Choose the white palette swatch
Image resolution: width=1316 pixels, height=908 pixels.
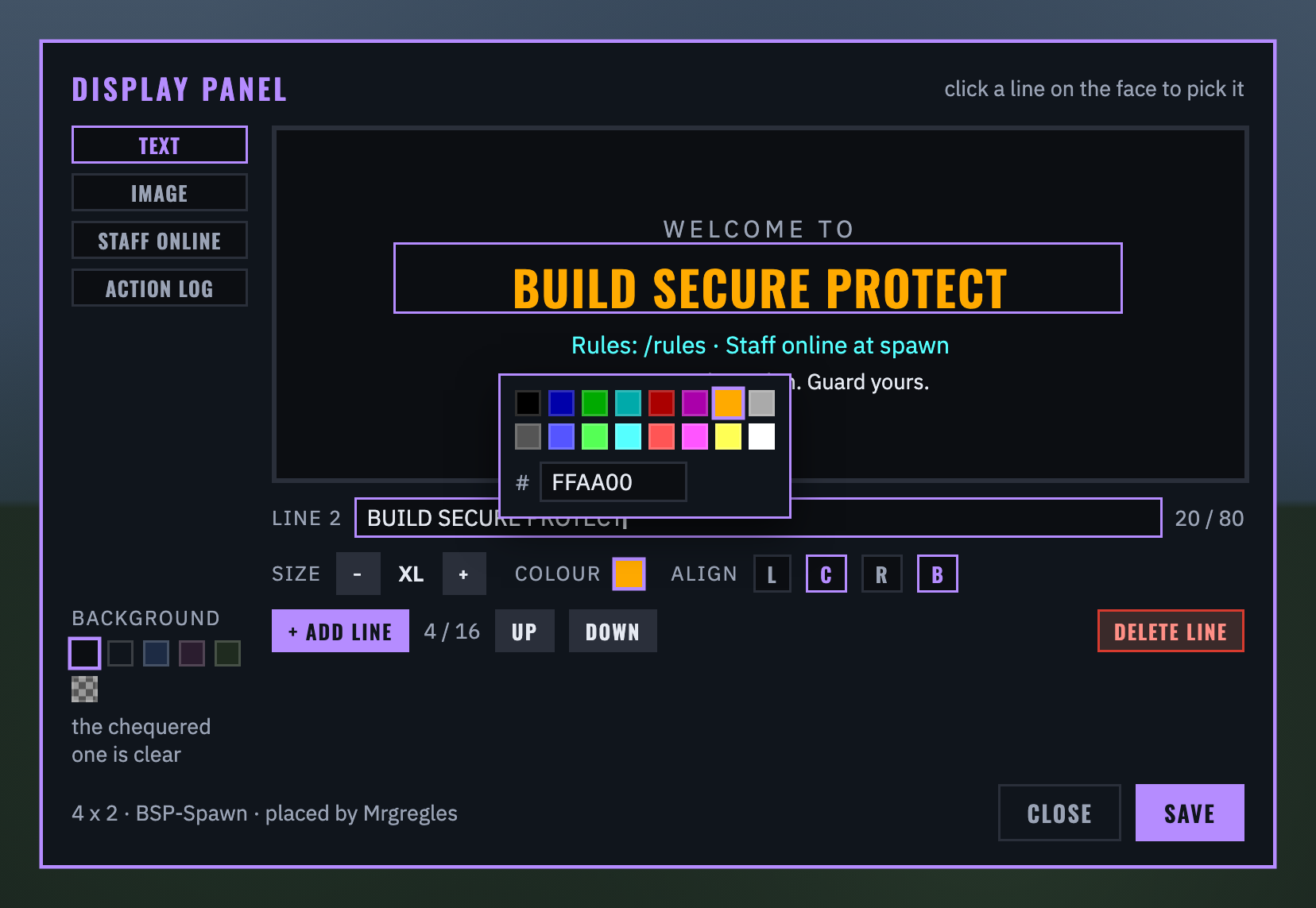tap(761, 436)
